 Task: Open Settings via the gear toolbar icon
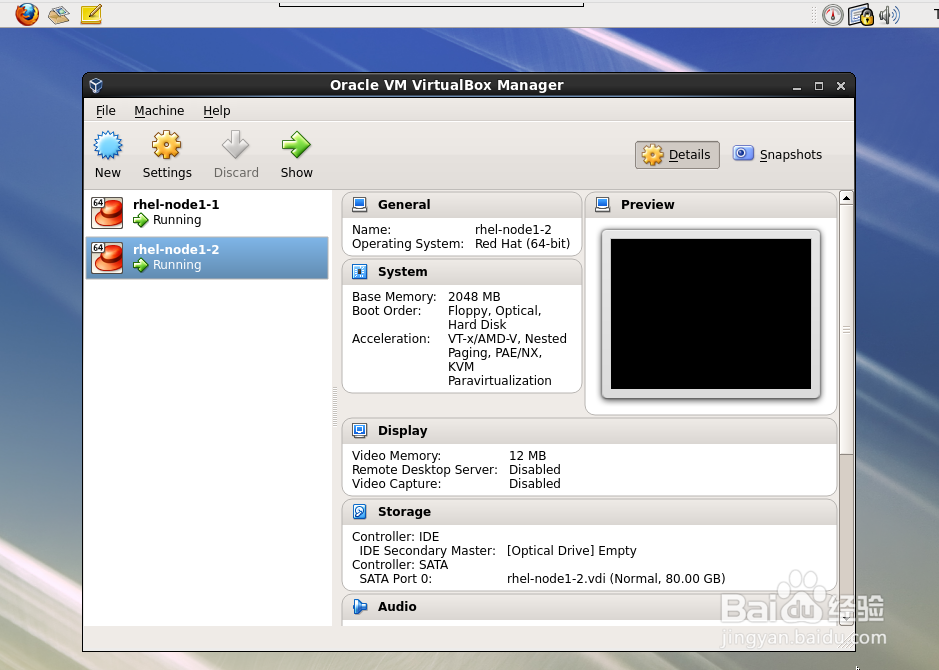(x=166, y=145)
